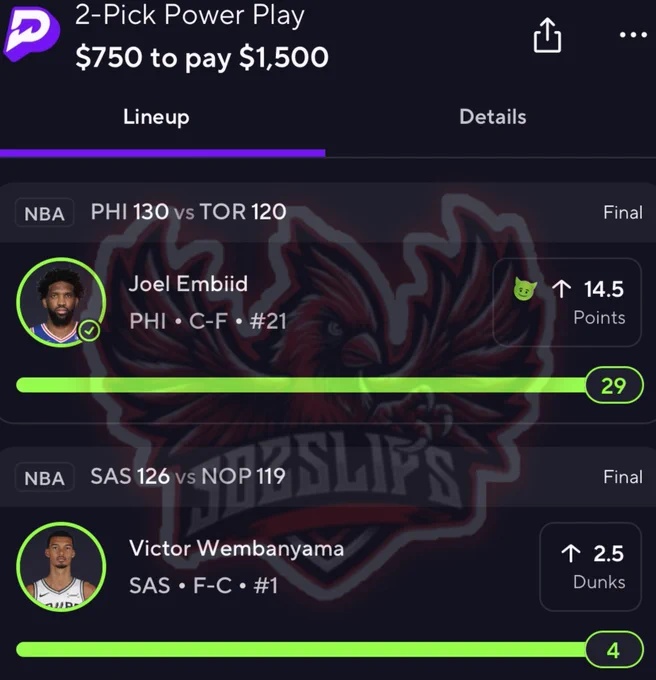Select the Lineup tab
This screenshot has width=656, height=680.
pyautogui.click(x=156, y=117)
